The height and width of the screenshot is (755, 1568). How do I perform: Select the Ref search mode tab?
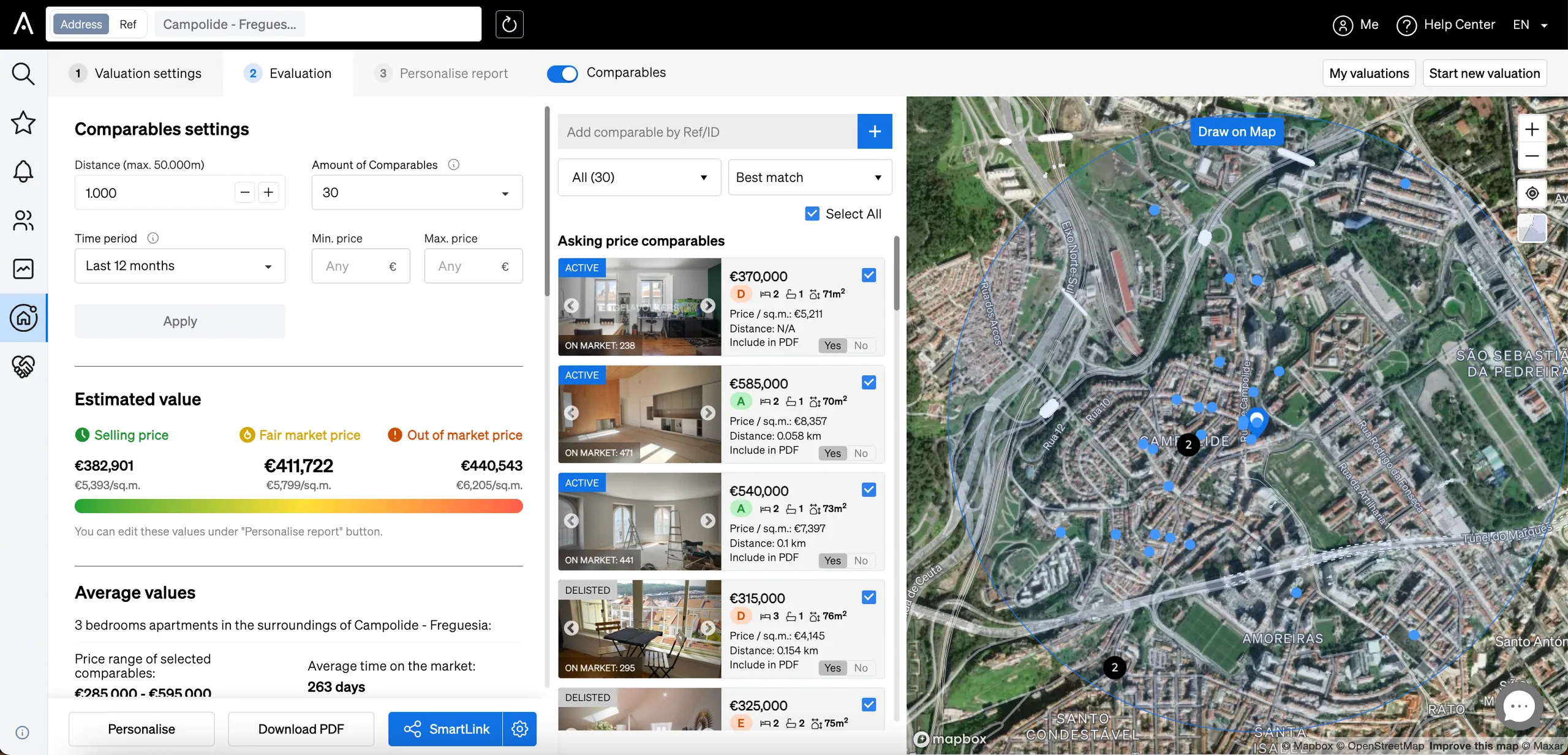(x=127, y=24)
